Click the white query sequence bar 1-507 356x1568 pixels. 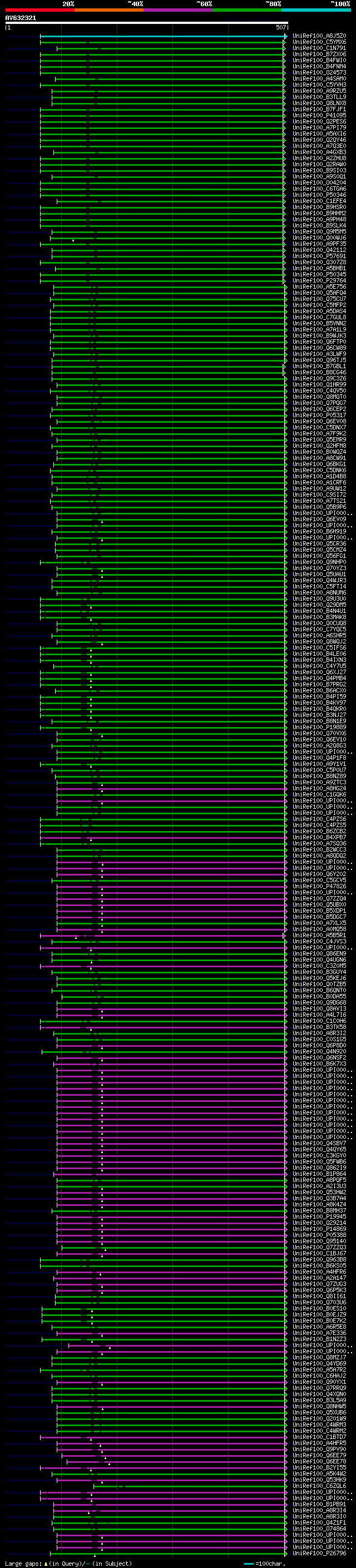(146, 23)
